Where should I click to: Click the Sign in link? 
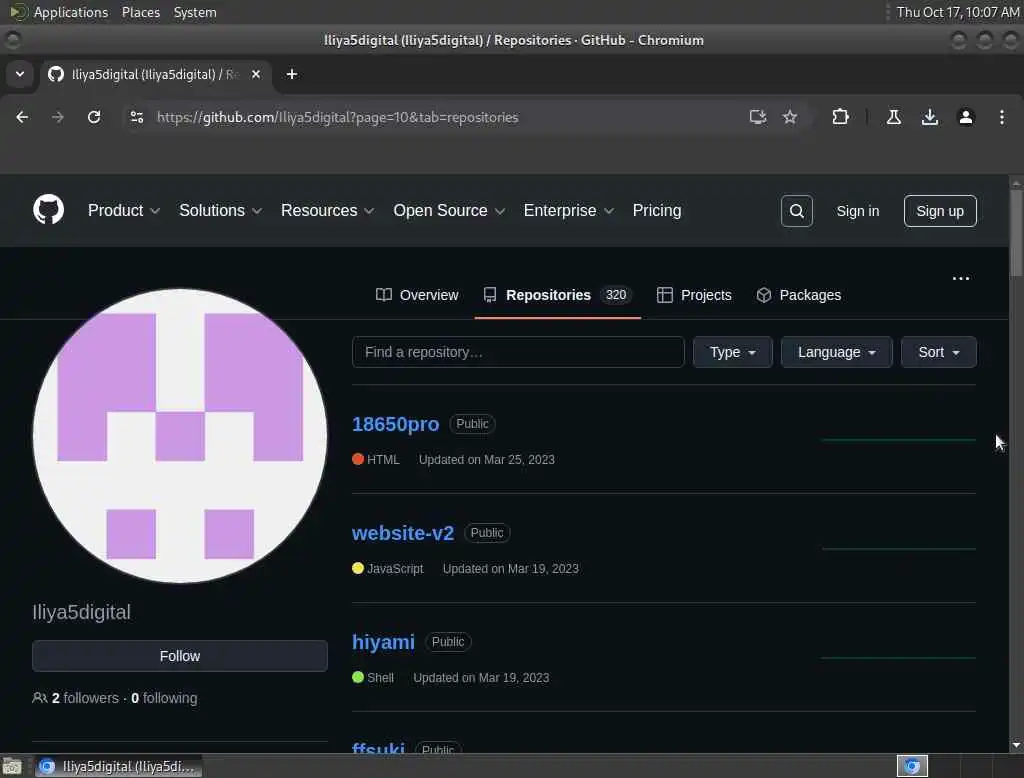(x=857, y=211)
